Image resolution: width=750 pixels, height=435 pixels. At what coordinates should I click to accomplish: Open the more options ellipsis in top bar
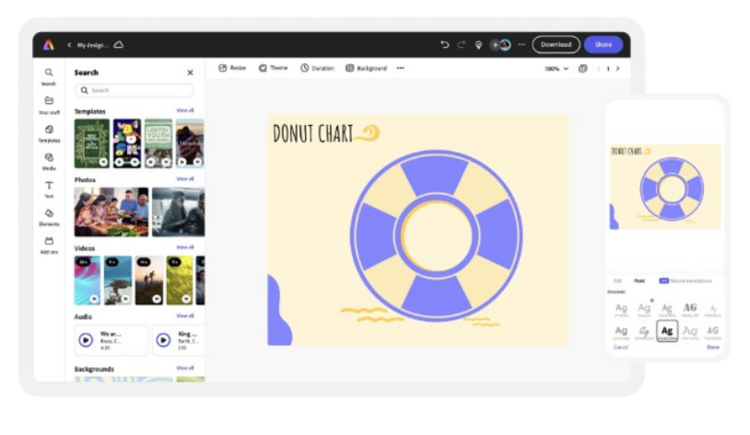point(521,45)
